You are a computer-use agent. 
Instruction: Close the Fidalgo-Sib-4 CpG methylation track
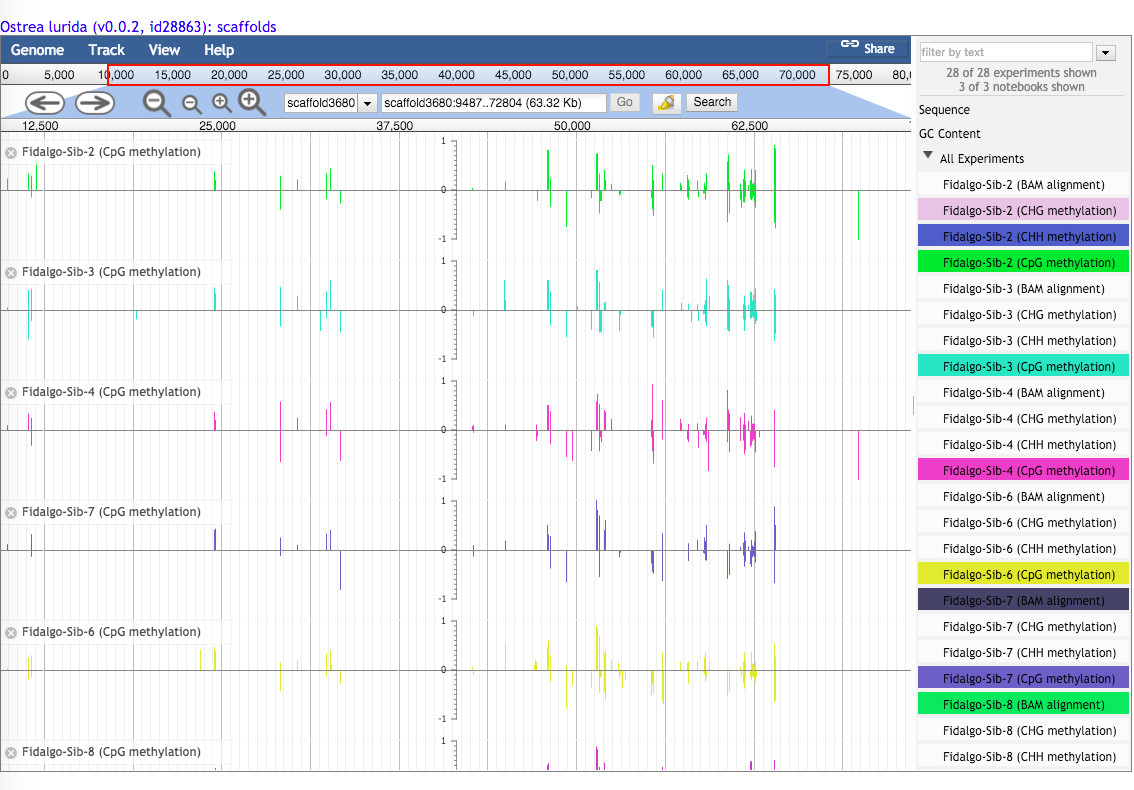pyautogui.click(x=11, y=393)
